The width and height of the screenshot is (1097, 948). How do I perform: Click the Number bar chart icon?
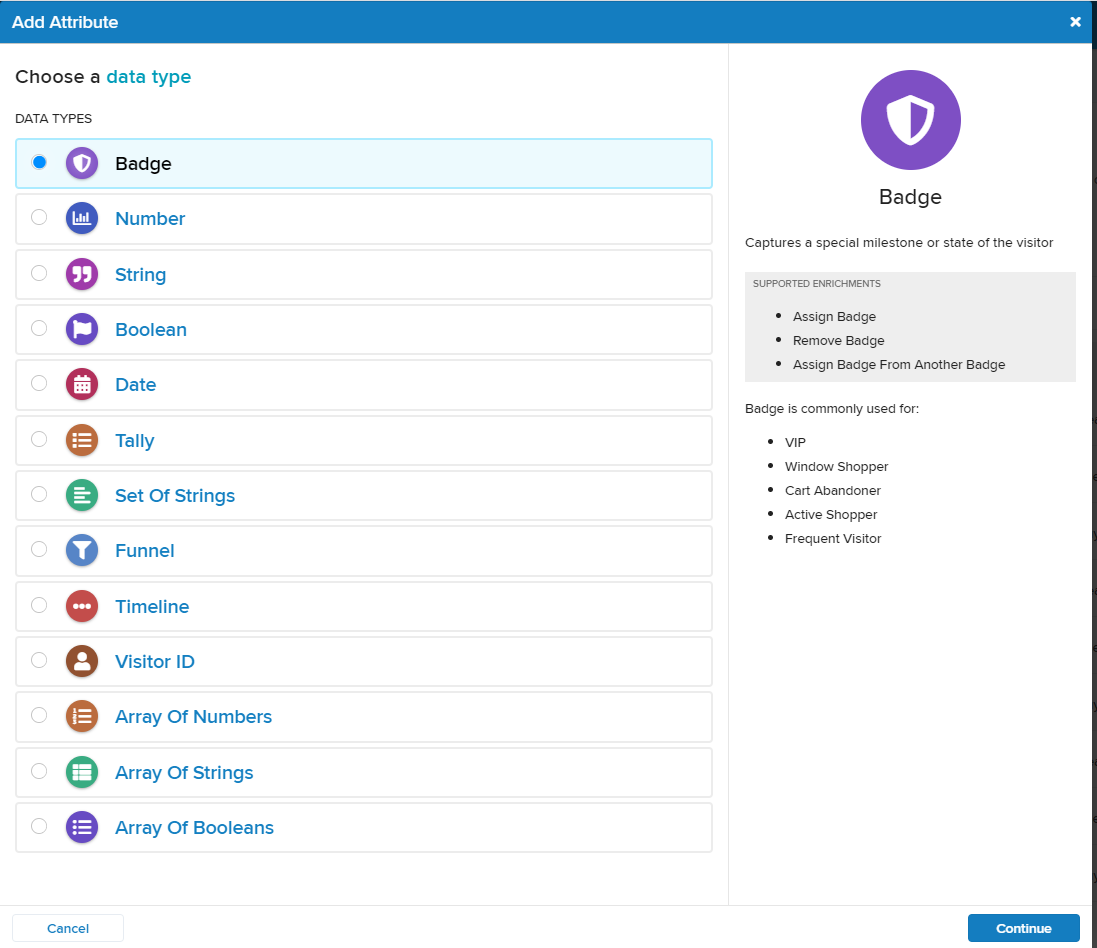point(82,219)
